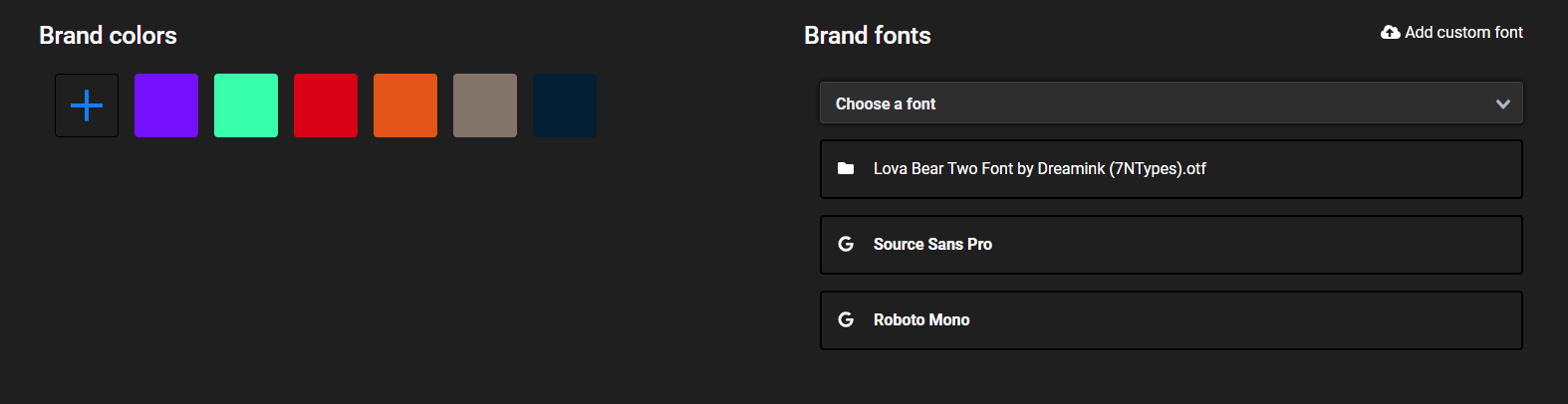This screenshot has height=404, width=1568.
Task: Select the mint green brand color swatch
Action: click(x=246, y=105)
